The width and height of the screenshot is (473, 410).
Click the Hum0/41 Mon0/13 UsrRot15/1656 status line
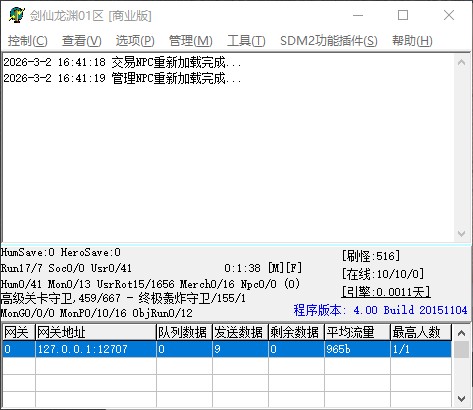[x=150, y=284]
